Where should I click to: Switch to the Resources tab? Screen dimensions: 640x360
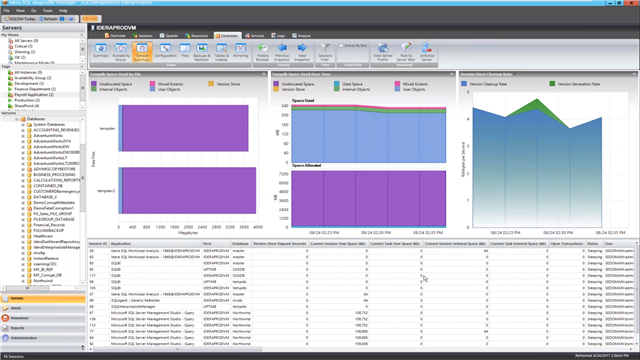coord(197,36)
